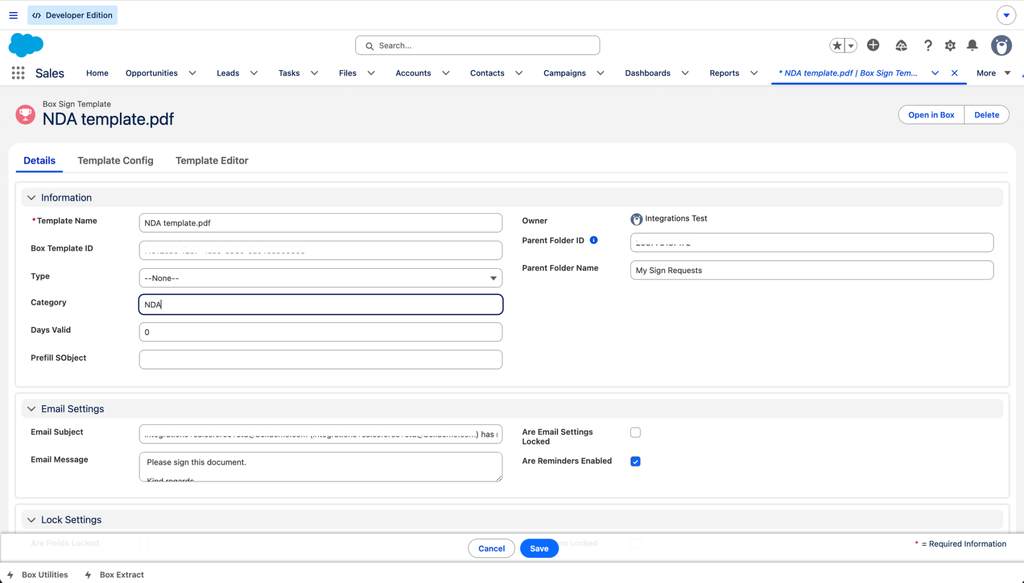Open the Salesforce Trailhead guidance icon
1024x583 pixels.
(x=901, y=45)
